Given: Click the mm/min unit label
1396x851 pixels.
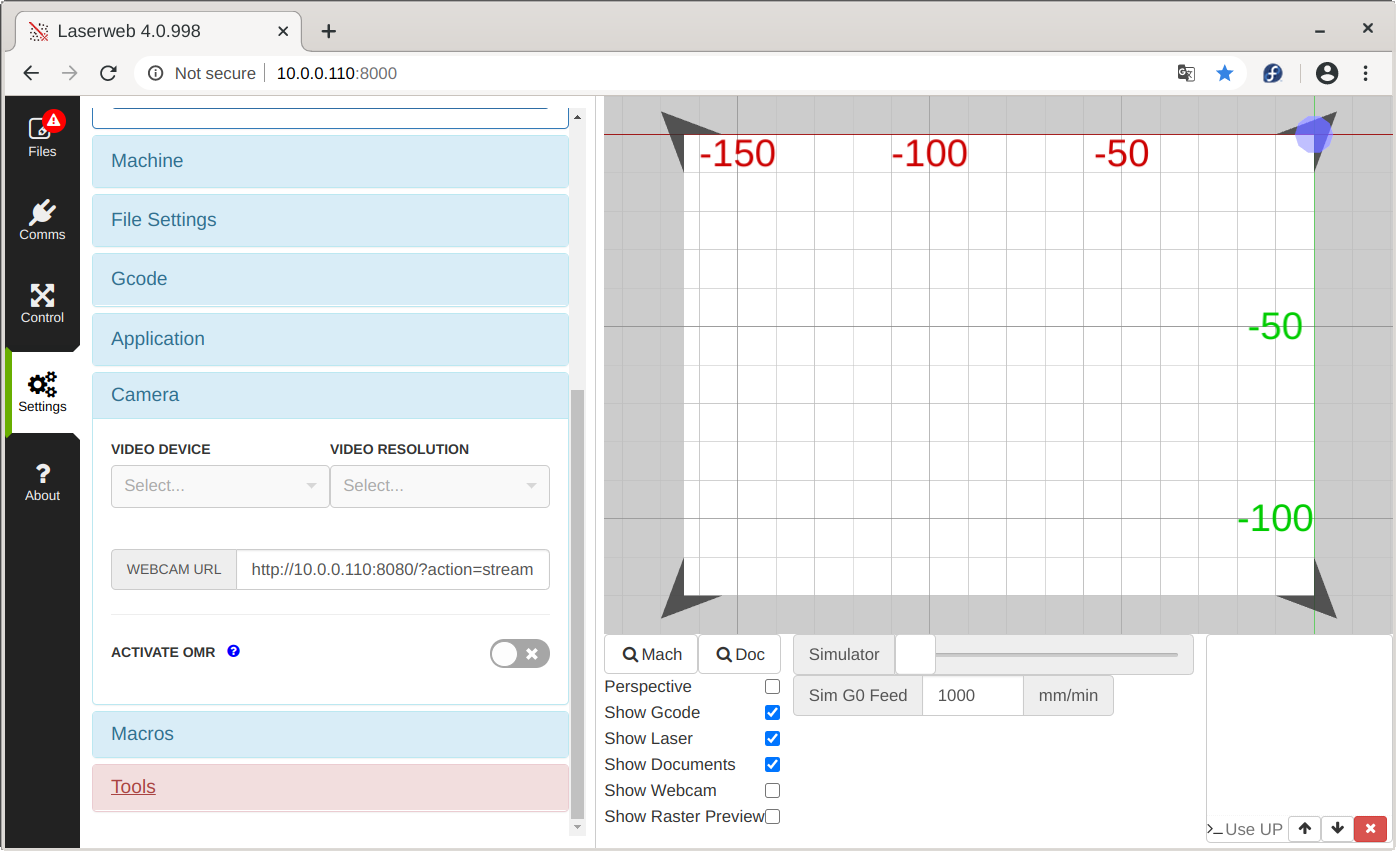Looking at the screenshot, I should coord(1068,696).
